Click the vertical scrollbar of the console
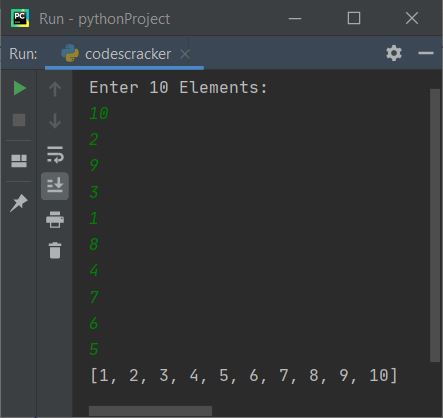The width and height of the screenshot is (443, 418). (x=435, y=225)
